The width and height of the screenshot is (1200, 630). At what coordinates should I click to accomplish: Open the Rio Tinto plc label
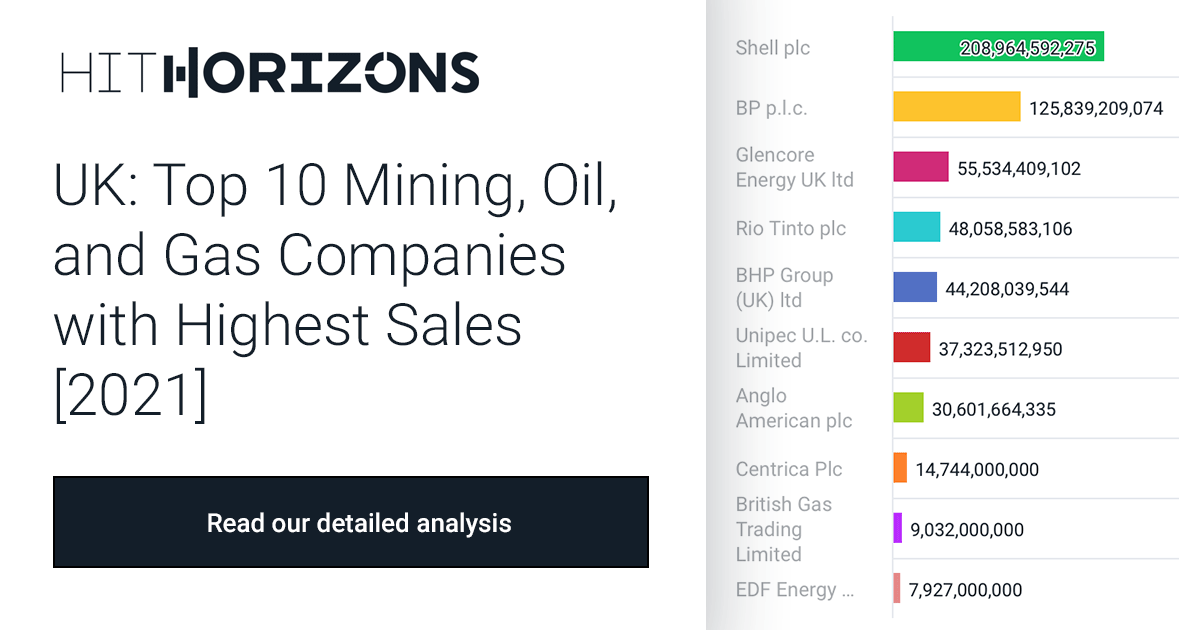point(791,228)
